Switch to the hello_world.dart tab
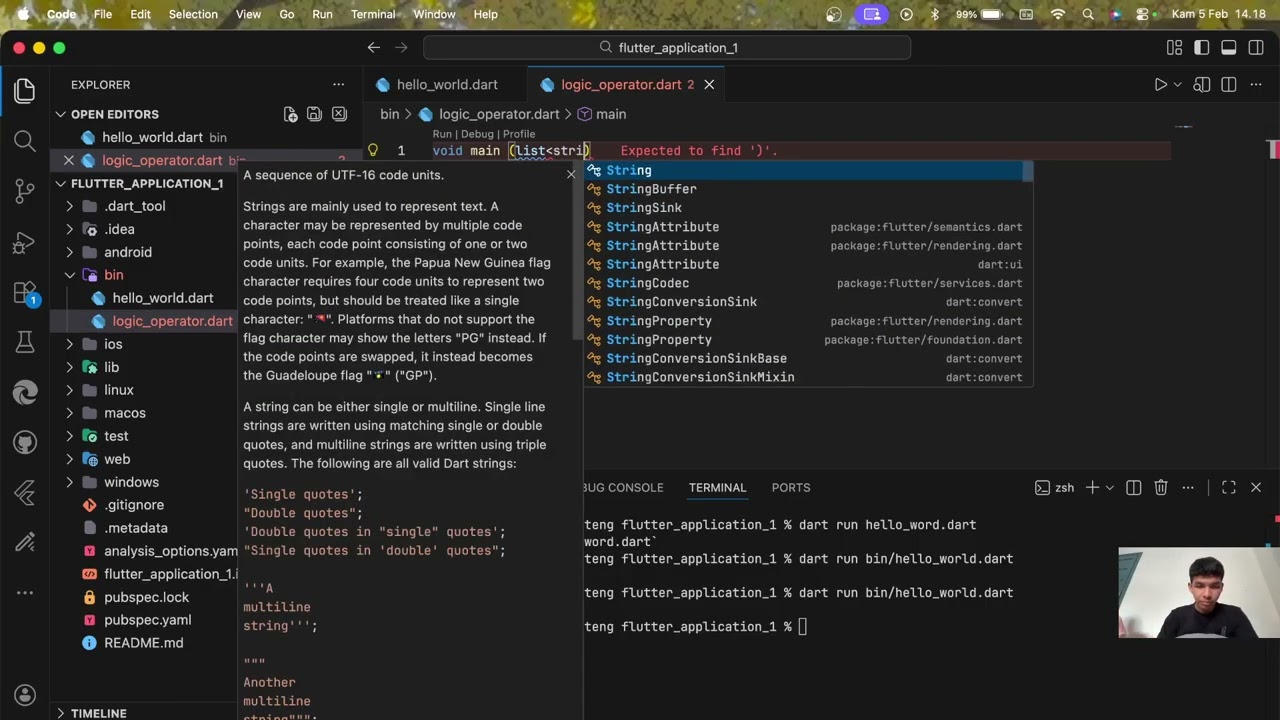The height and width of the screenshot is (720, 1280). (x=447, y=85)
